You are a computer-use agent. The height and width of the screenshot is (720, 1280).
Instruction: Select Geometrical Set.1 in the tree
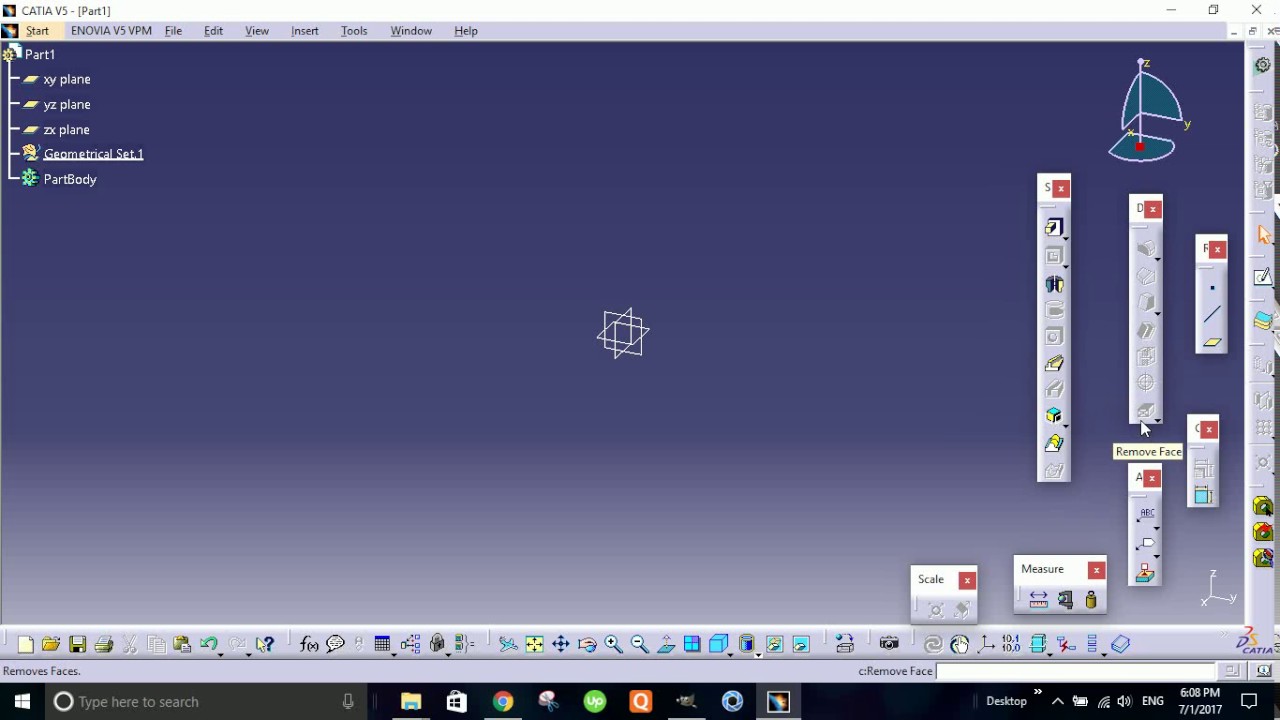point(93,154)
